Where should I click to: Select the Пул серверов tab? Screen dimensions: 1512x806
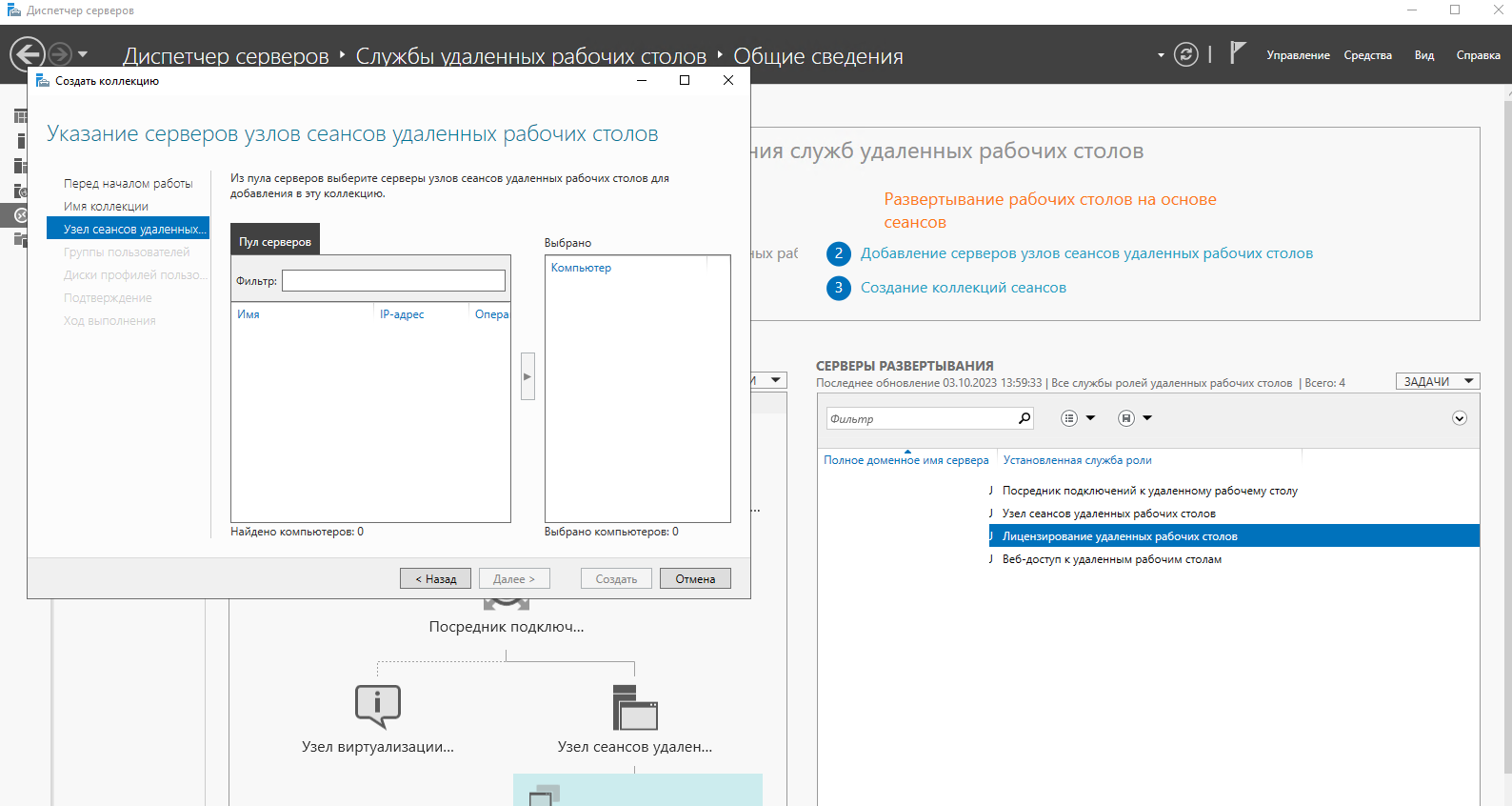pos(275,242)
